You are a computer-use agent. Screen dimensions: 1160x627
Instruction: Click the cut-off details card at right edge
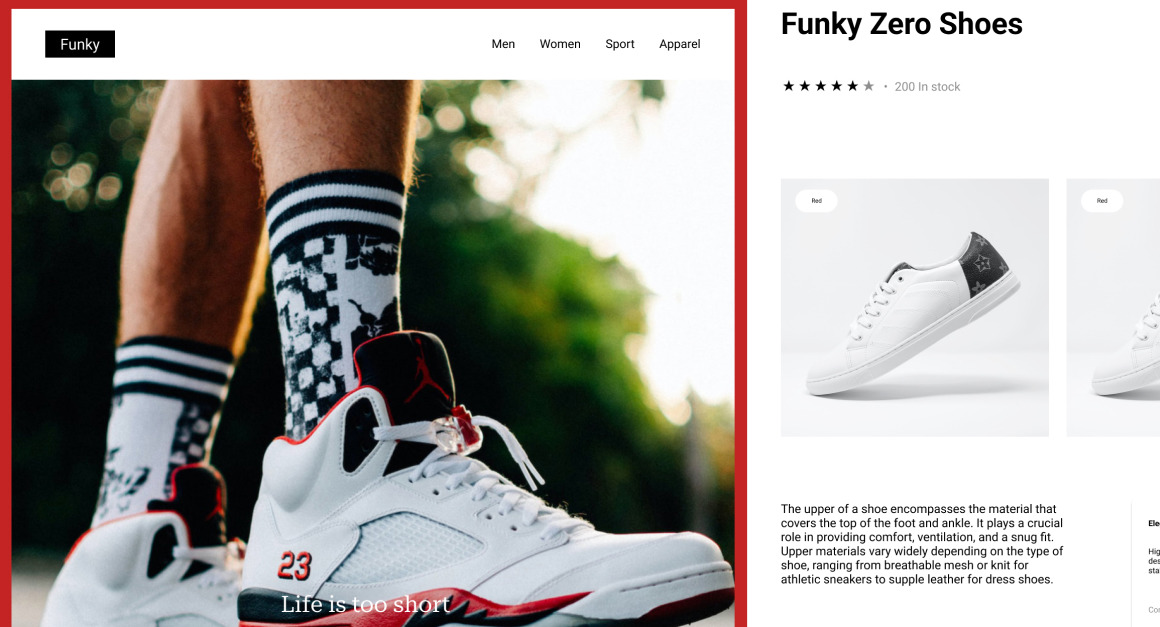click(1146, 564)
